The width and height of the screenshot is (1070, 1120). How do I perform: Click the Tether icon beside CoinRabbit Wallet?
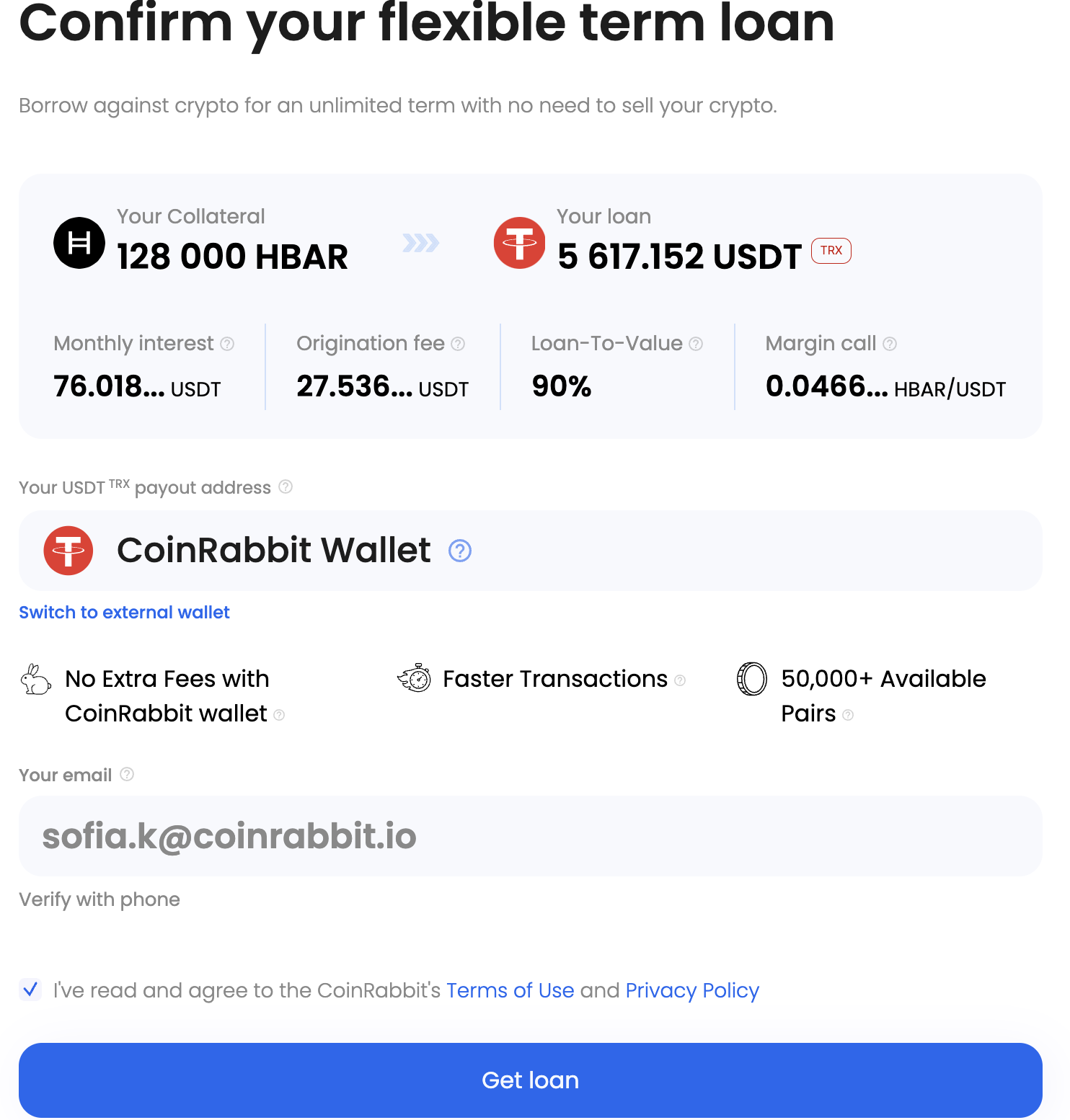pos(68,550)
